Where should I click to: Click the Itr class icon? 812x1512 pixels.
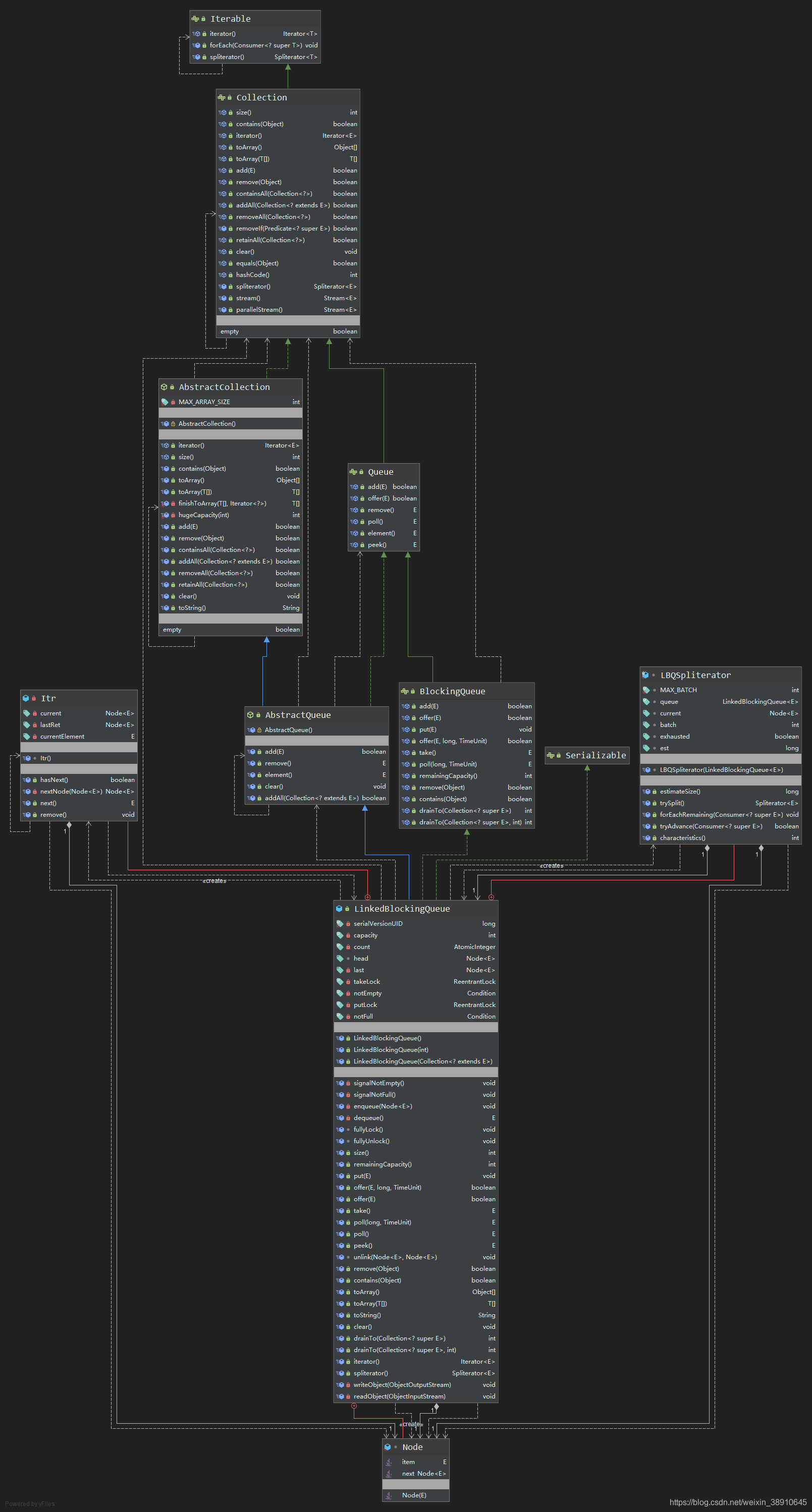(26, 698)
